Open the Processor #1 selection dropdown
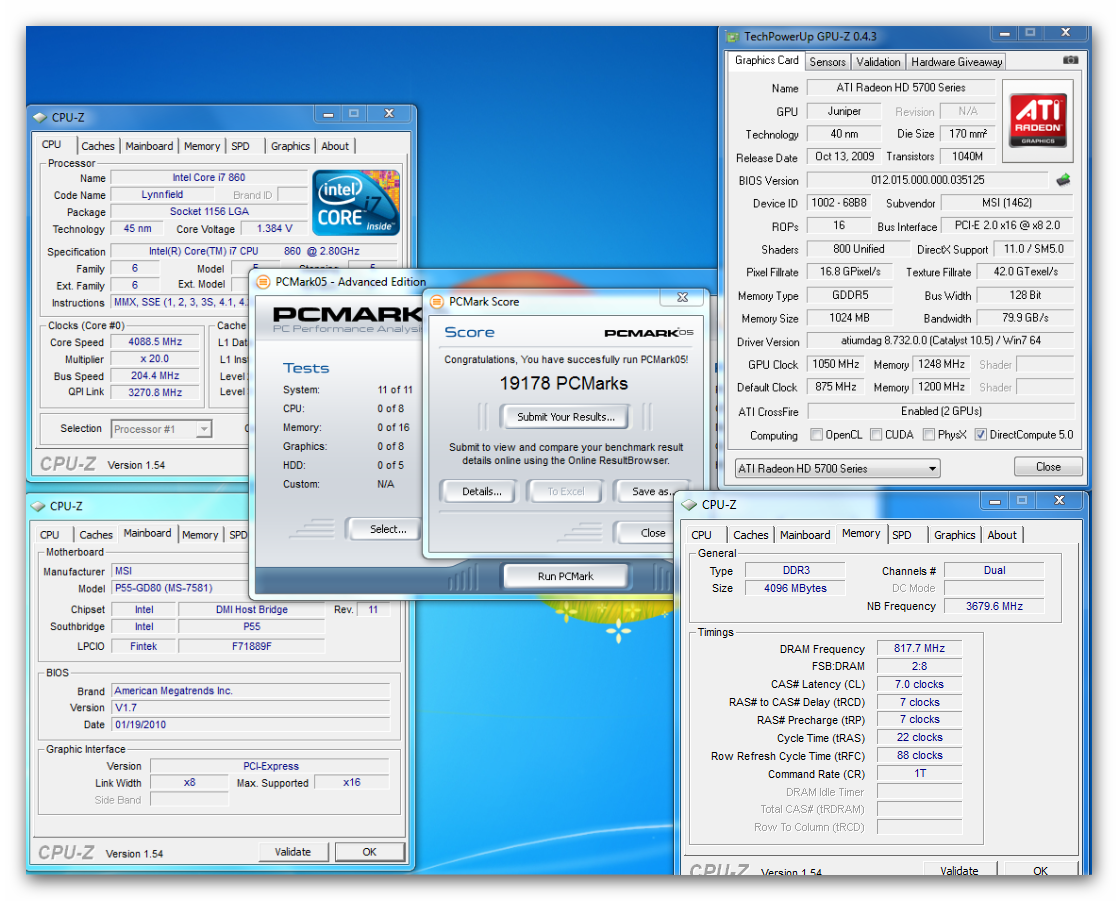Screen dimensions: 1118x901 161,429
